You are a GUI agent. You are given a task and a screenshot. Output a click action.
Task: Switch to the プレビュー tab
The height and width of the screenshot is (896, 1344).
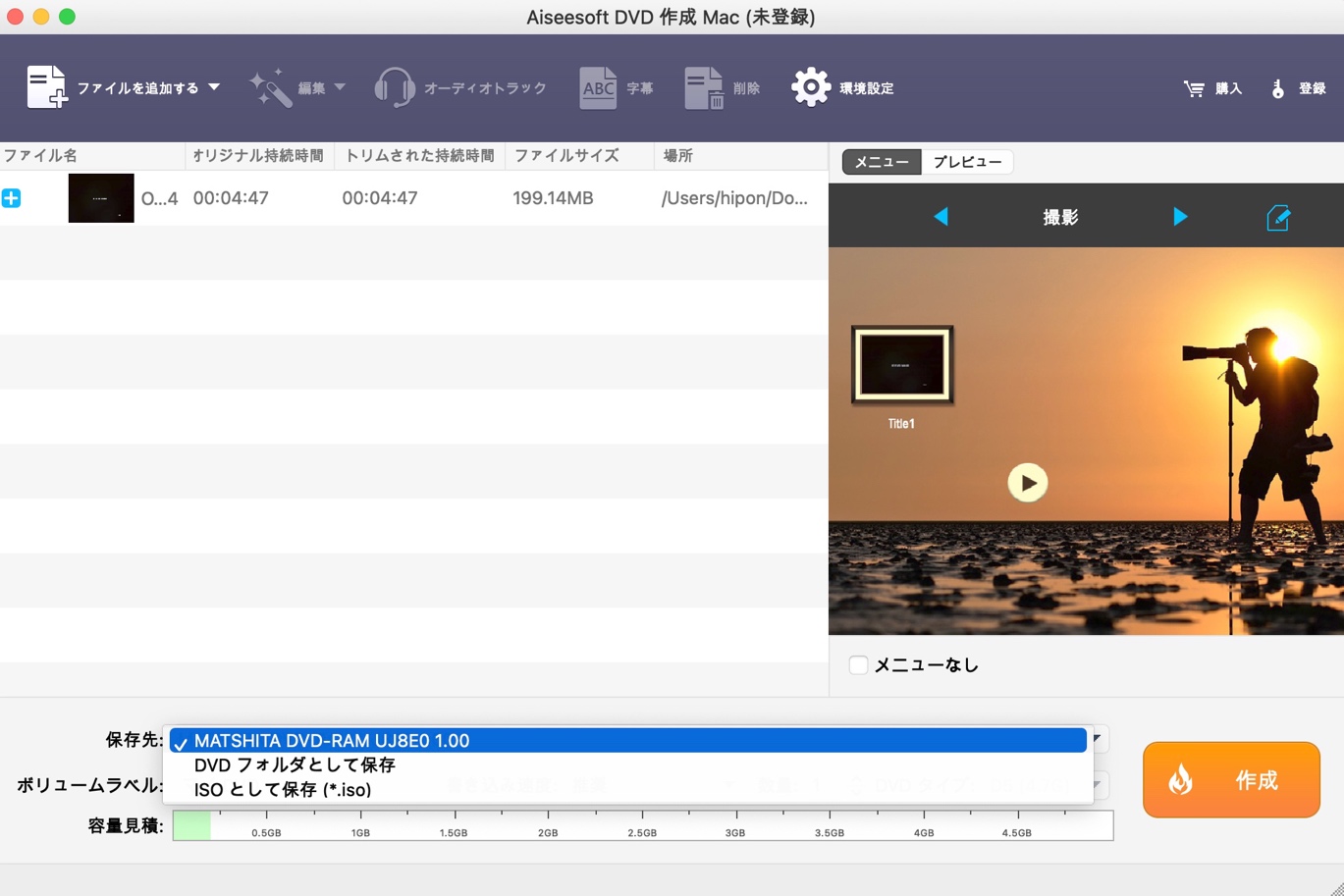tap(967, 162)
